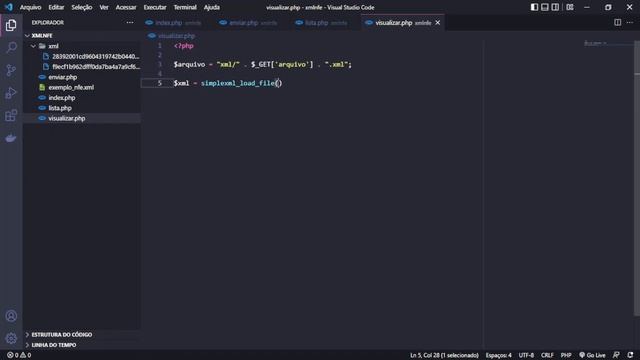Viewport: 640px width, 360px height.
Task: Open notifications bell in status bar
Action: click(630, 355)
